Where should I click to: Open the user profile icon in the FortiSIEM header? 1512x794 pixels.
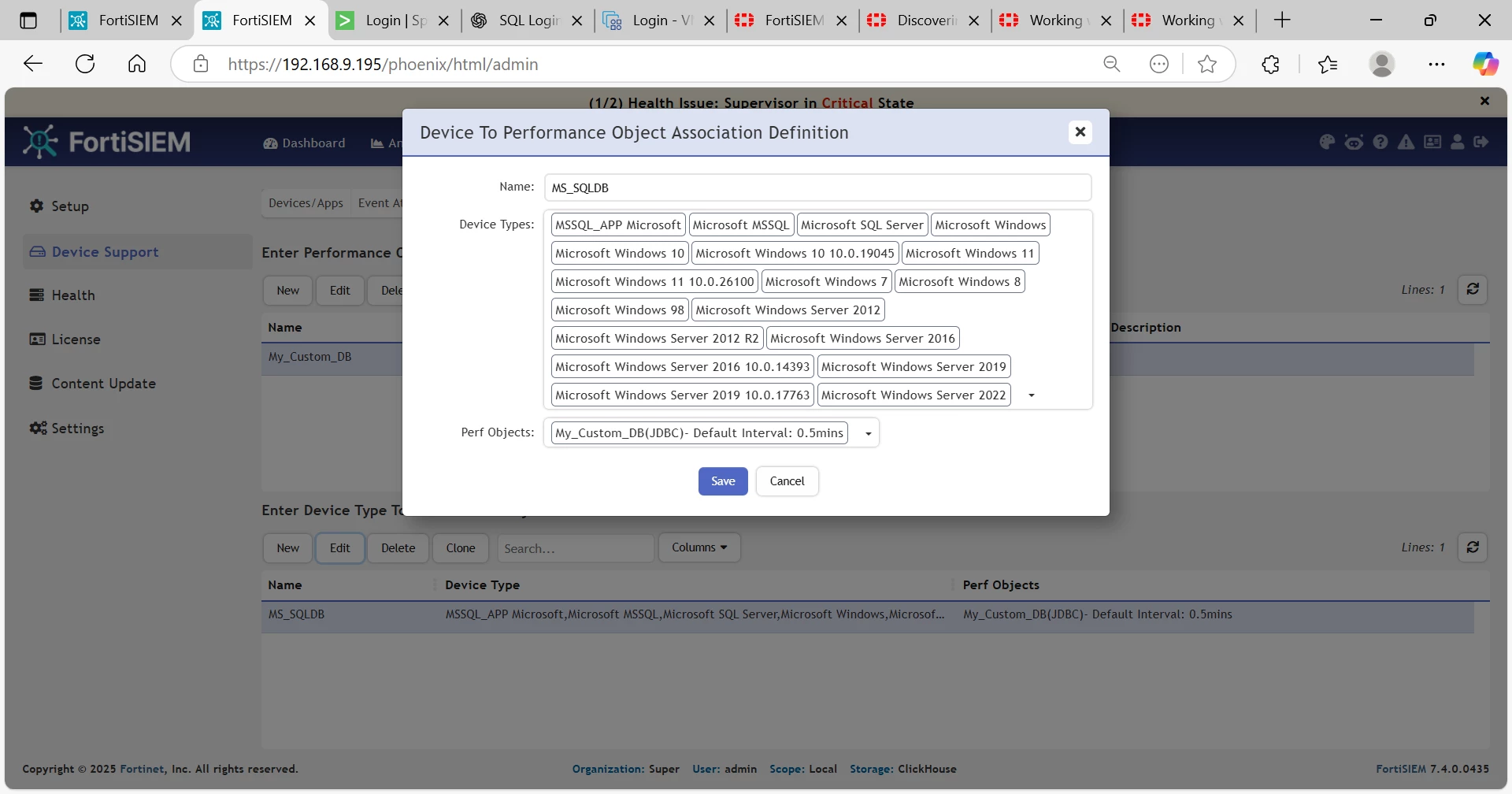coord(1458,142)
